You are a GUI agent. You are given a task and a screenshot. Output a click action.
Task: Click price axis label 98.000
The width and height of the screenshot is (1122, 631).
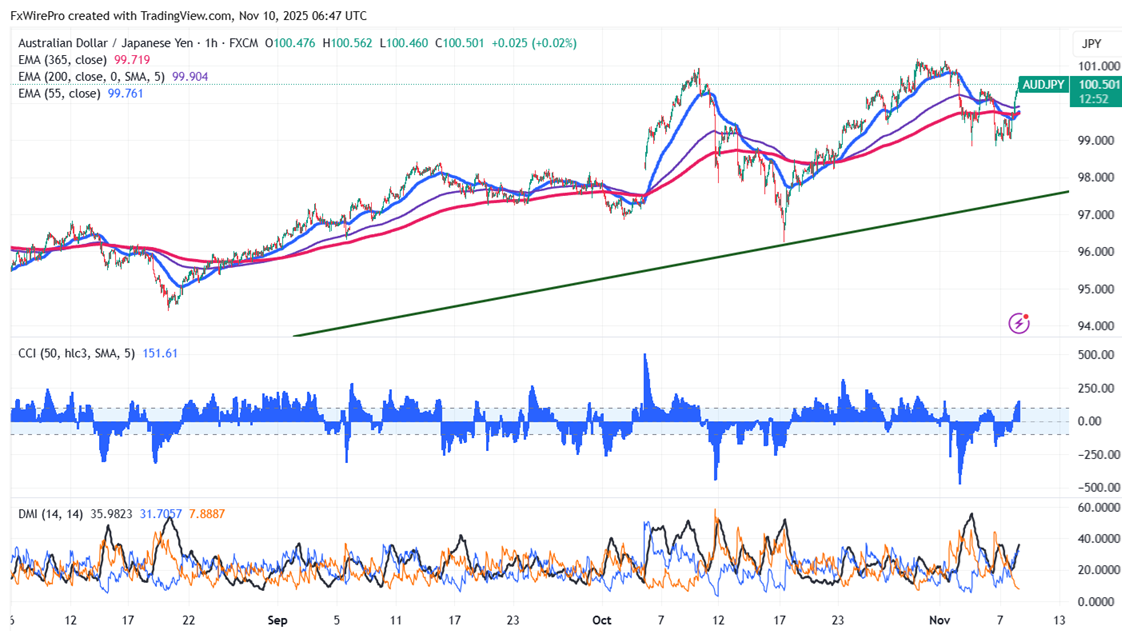tap(1096, 177)
